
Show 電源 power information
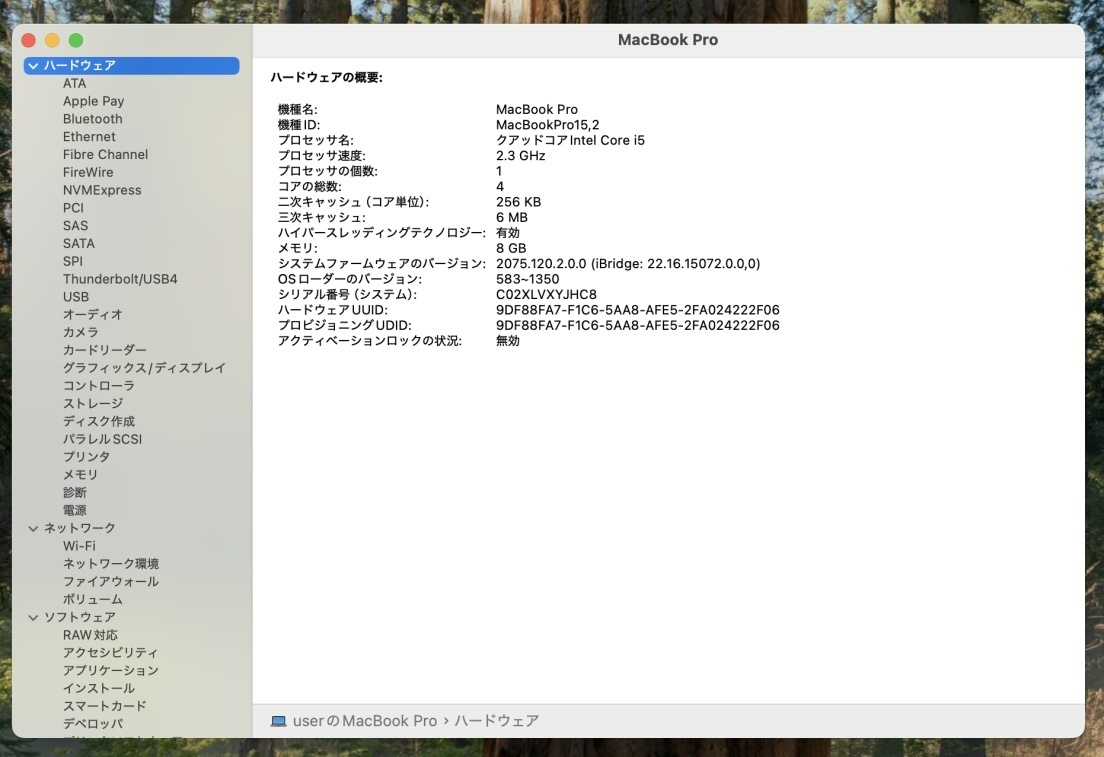click(75, 511)
